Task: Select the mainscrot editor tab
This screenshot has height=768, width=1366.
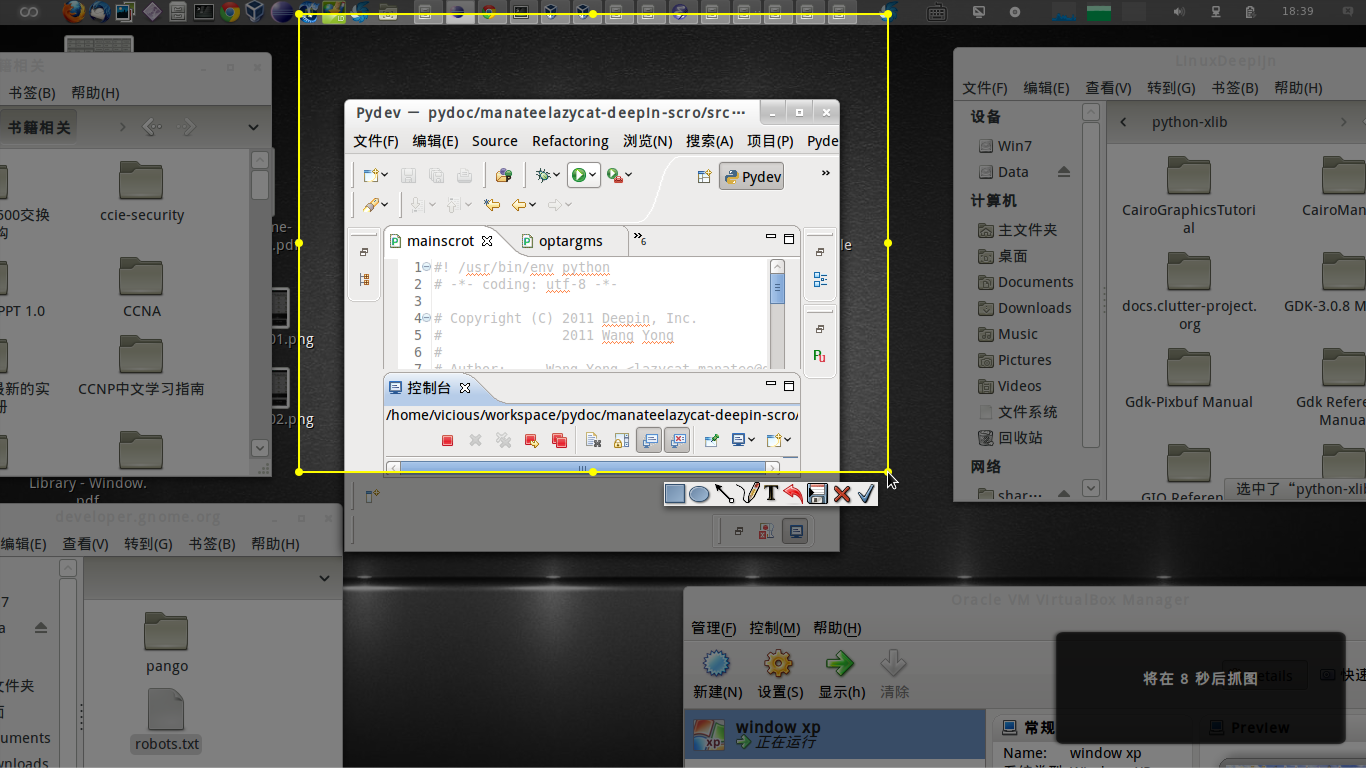Action: [x=440, y=241]
